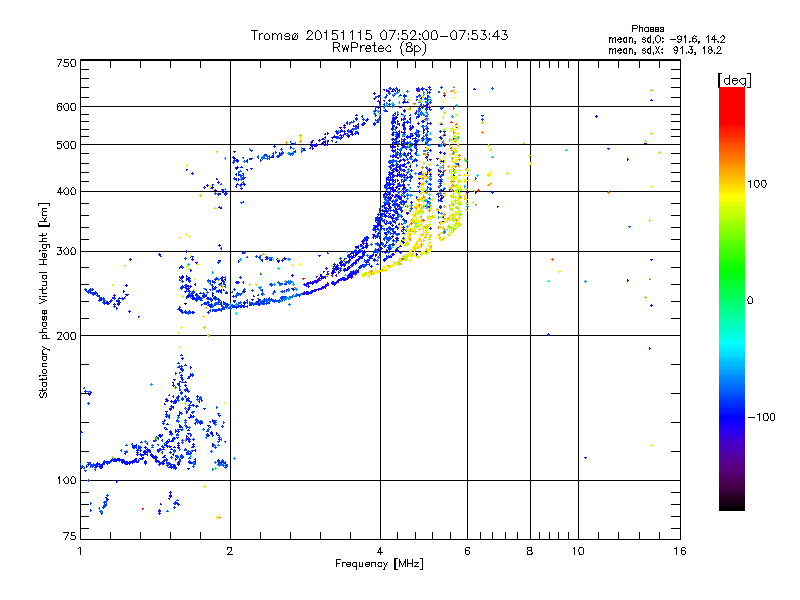Click the '100' tick label on the colorbar

pyautogui.click(x=757, y=184)
